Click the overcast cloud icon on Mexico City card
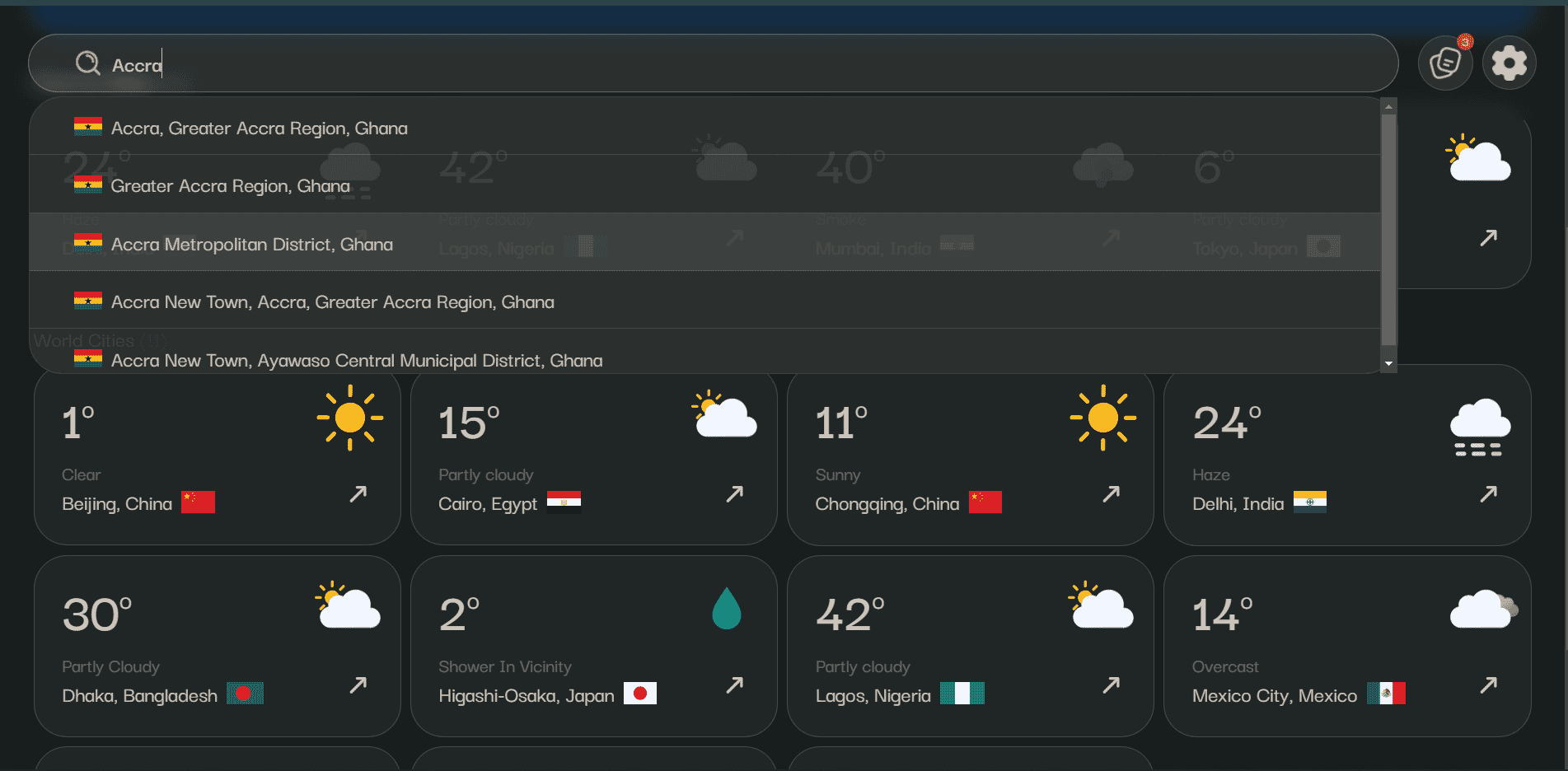Viewport: 1568px width, 771px height. tap(1483, 609)
